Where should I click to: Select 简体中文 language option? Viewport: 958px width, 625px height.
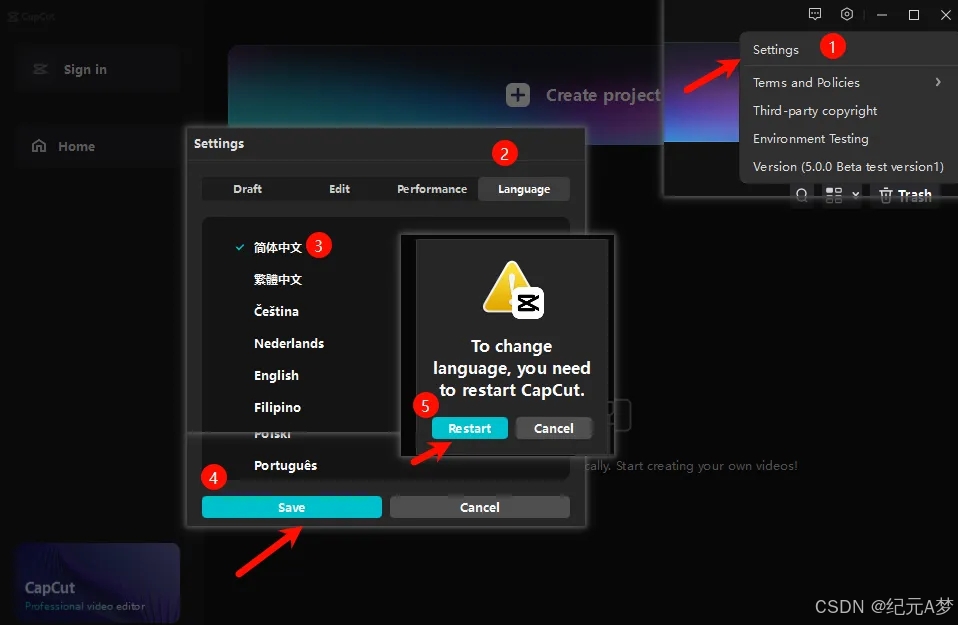[x=278, y=247]
